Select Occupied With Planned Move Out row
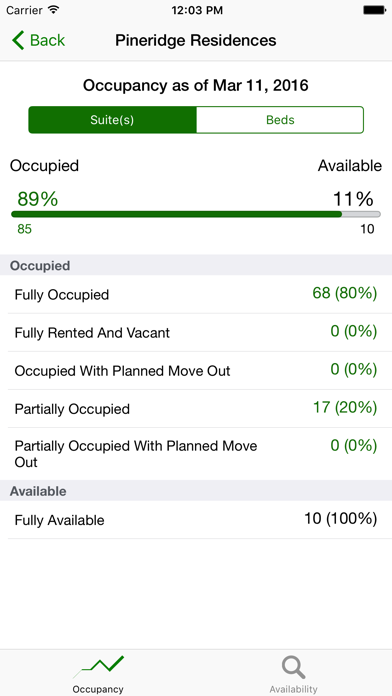The image size is (392, 696). 196,371
